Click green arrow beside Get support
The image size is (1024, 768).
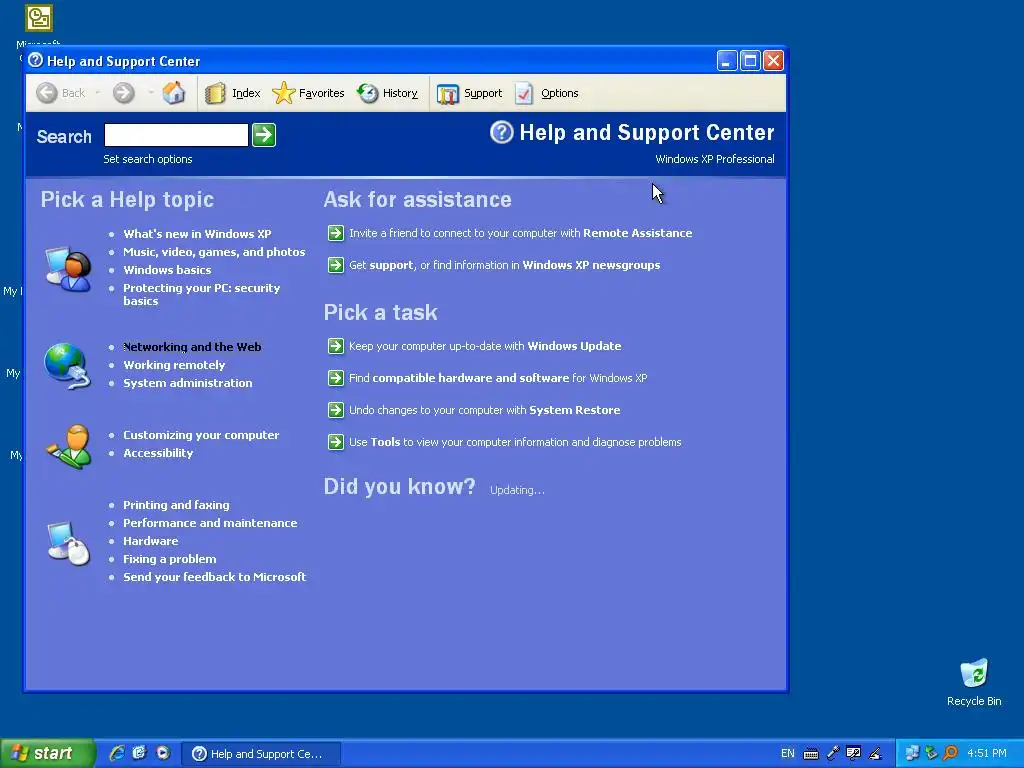pyautogui.click(x=336, y=265)
